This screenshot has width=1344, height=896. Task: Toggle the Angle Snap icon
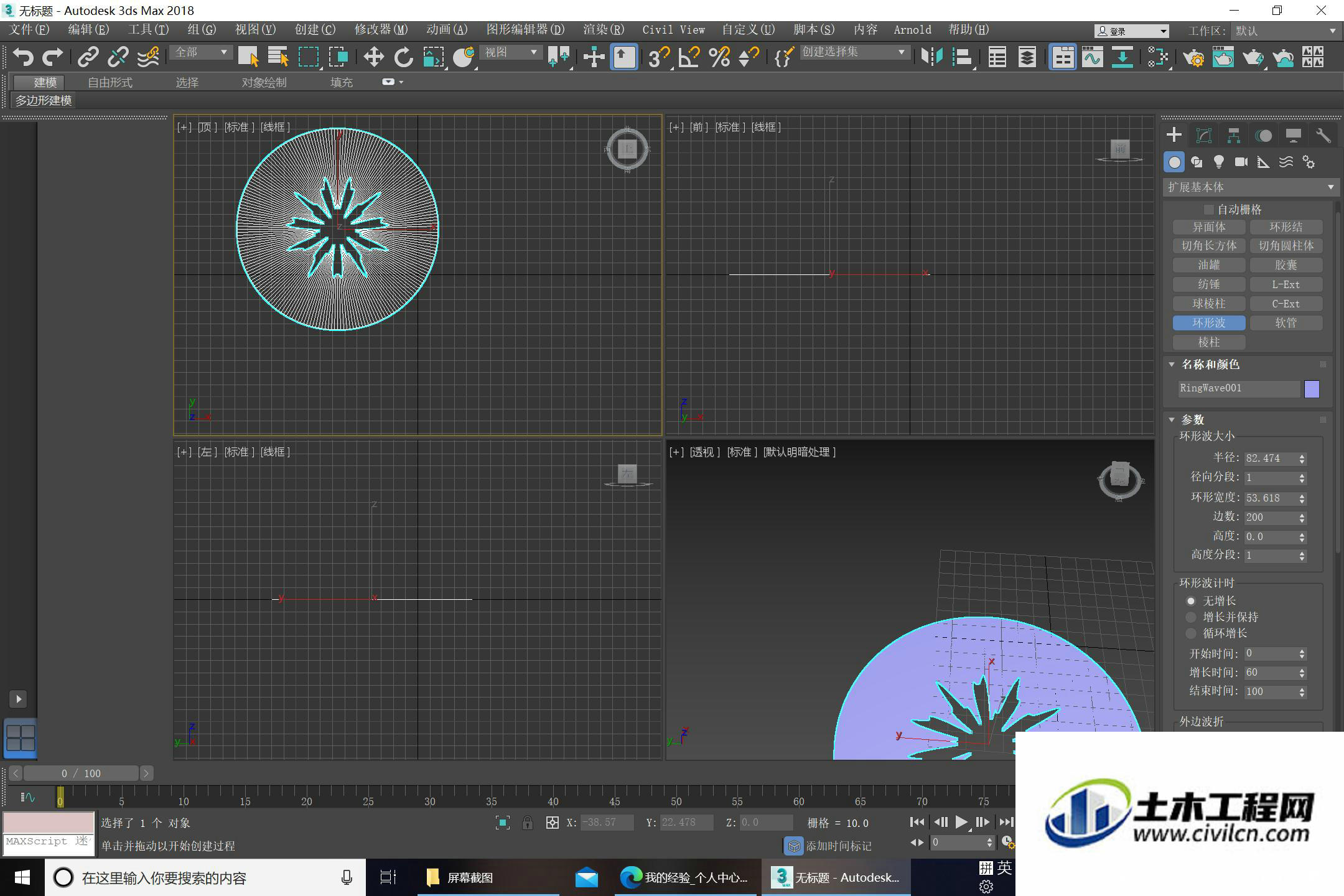point(689,57)
